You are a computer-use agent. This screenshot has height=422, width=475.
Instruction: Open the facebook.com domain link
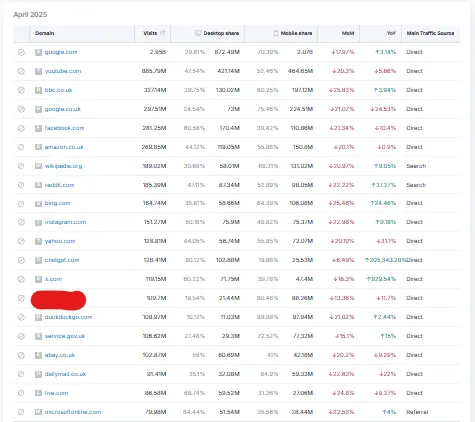(64, 128)
